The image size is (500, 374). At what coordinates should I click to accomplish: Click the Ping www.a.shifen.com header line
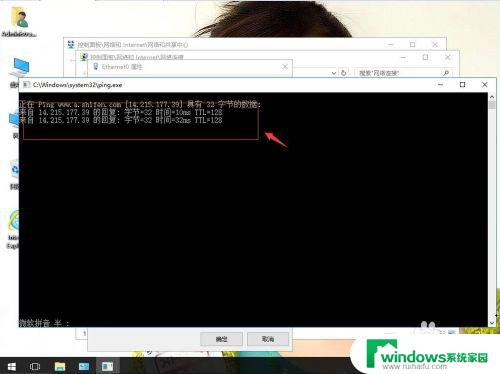pos(140,104)
